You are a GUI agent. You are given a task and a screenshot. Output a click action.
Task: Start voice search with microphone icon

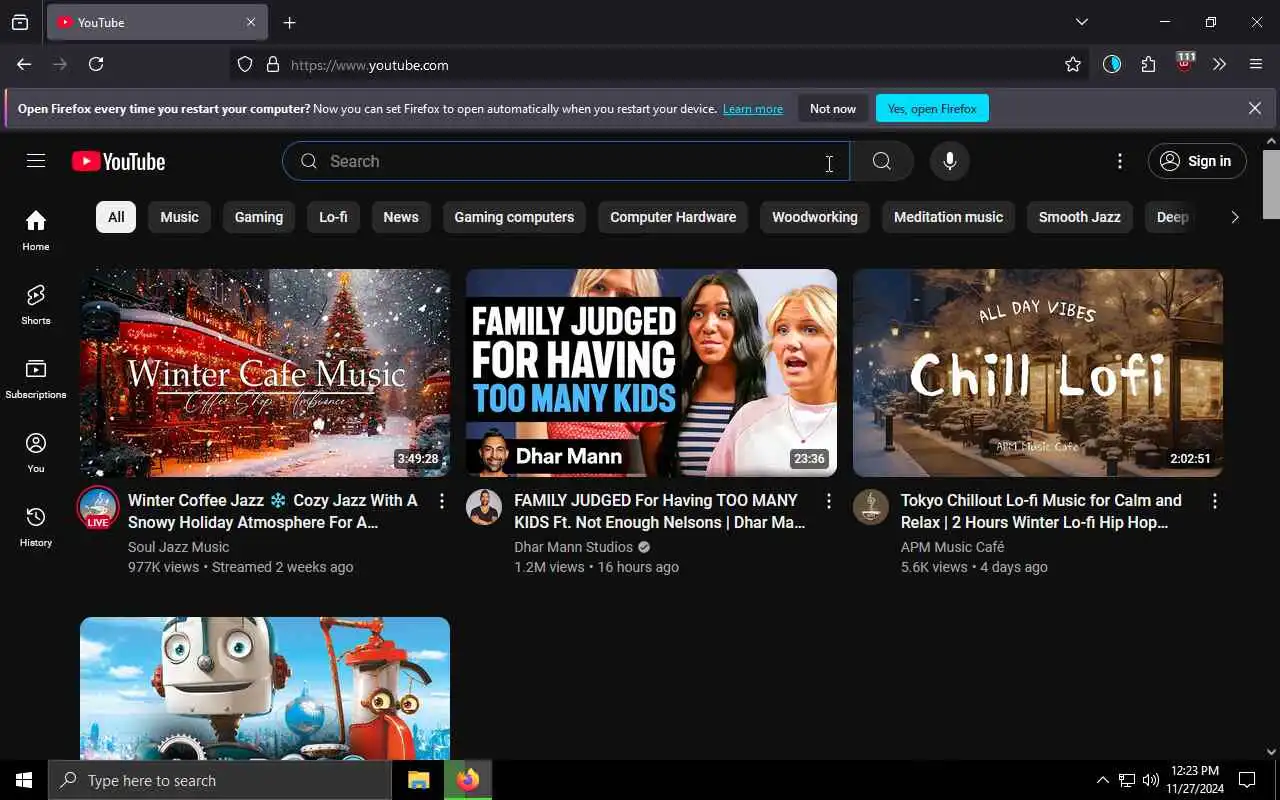[x=950, y=161]
